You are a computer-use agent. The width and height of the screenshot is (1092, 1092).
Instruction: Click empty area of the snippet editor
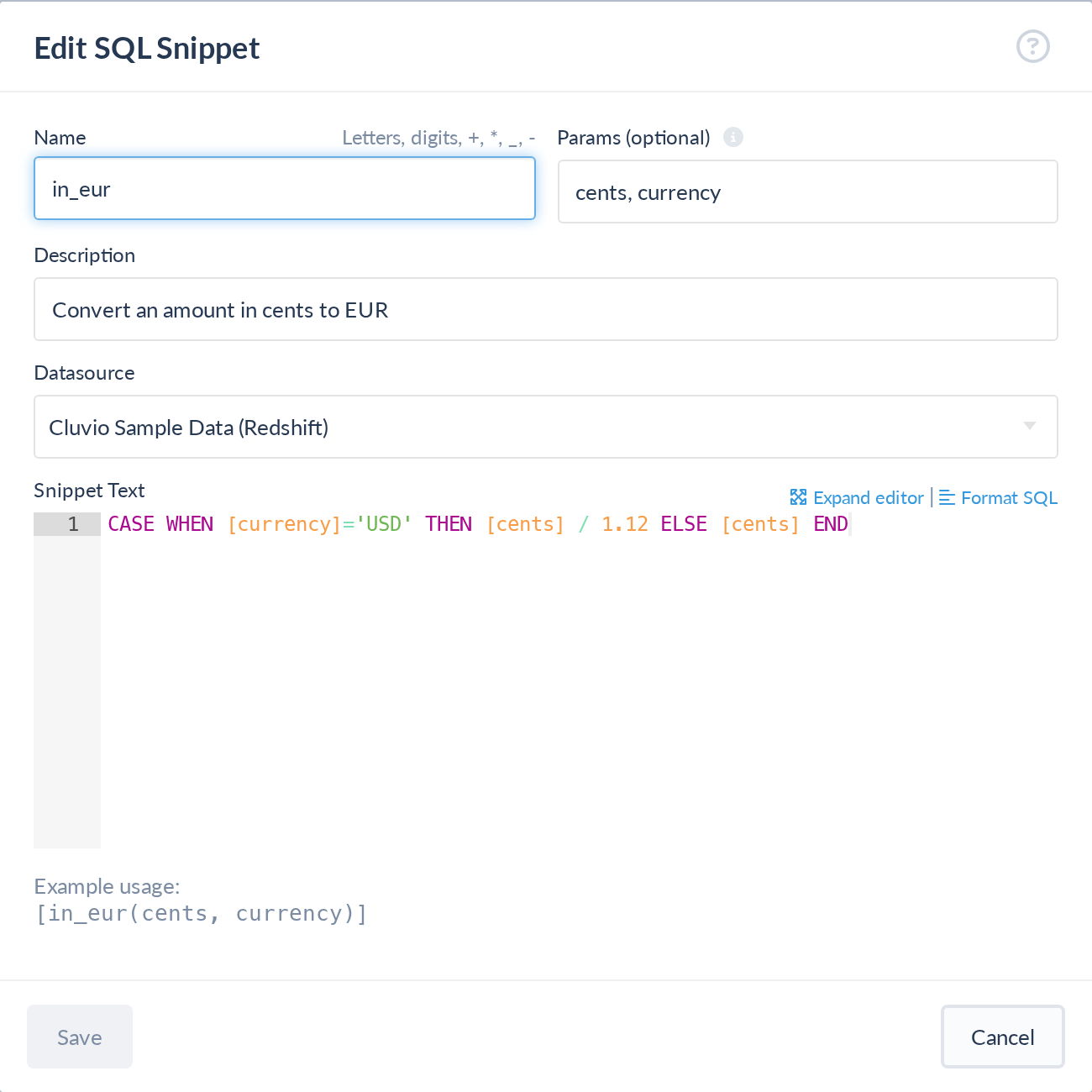click(580, 689)
